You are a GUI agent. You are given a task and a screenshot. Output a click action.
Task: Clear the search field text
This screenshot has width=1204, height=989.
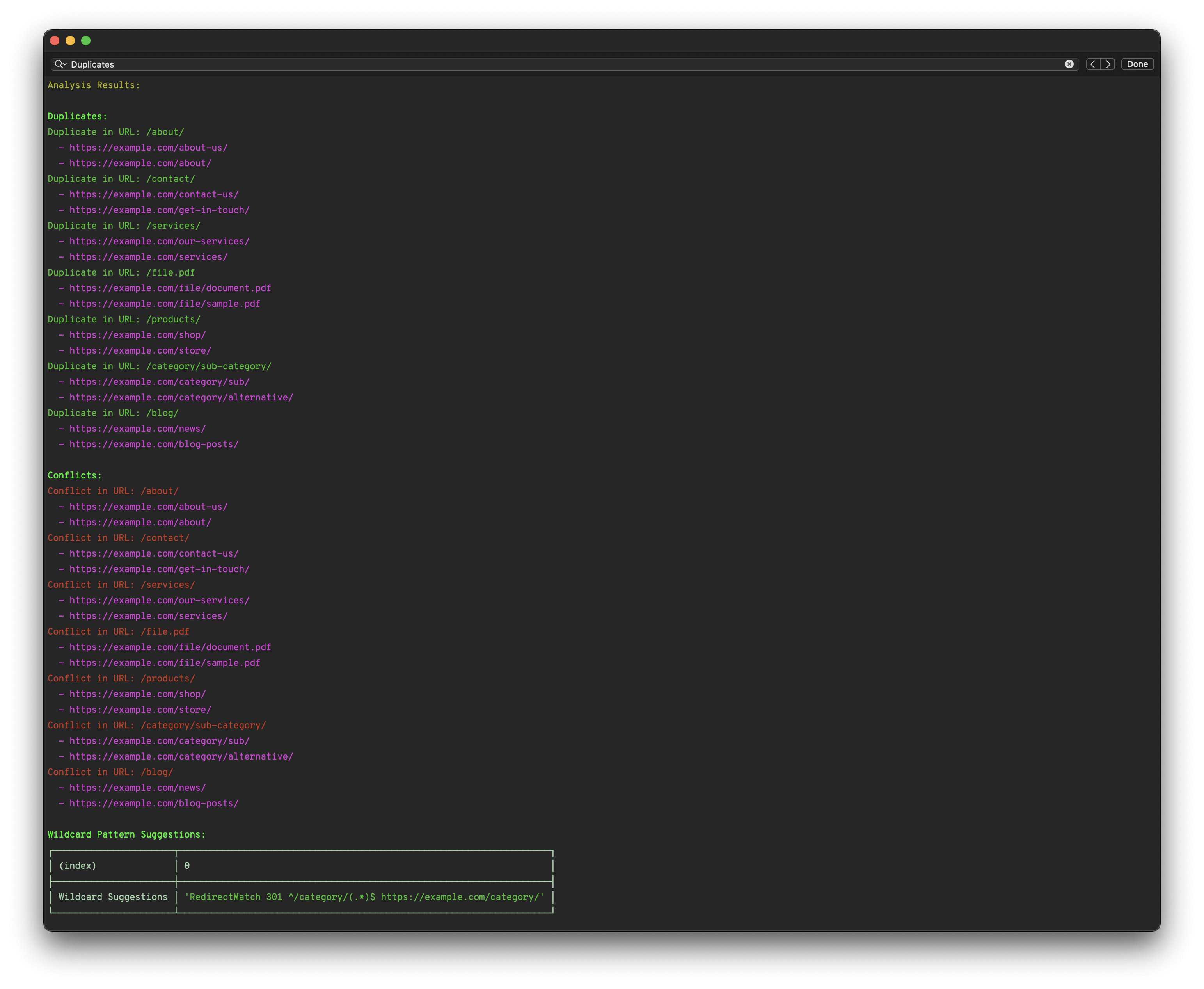(x=1069, y=64)
